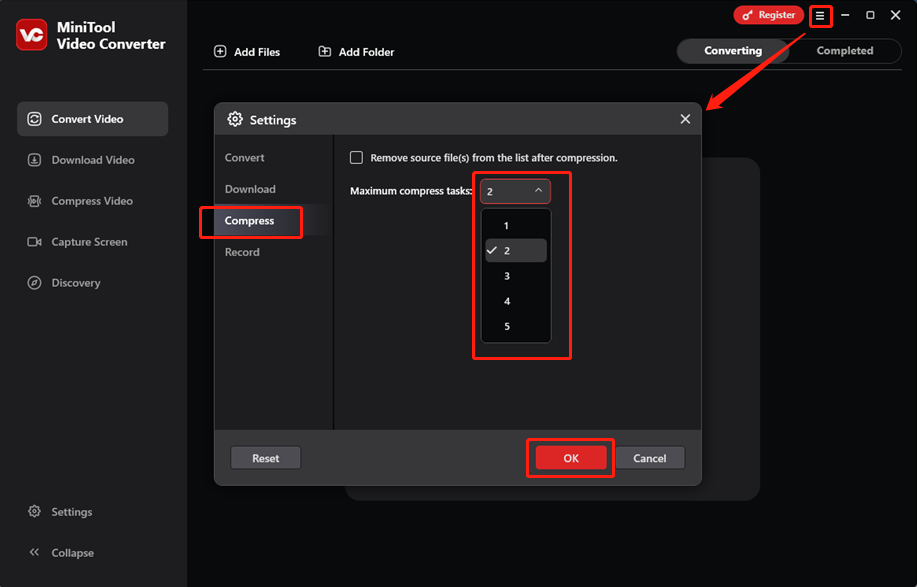Click the Add Files plus icon

click(220, 51)
